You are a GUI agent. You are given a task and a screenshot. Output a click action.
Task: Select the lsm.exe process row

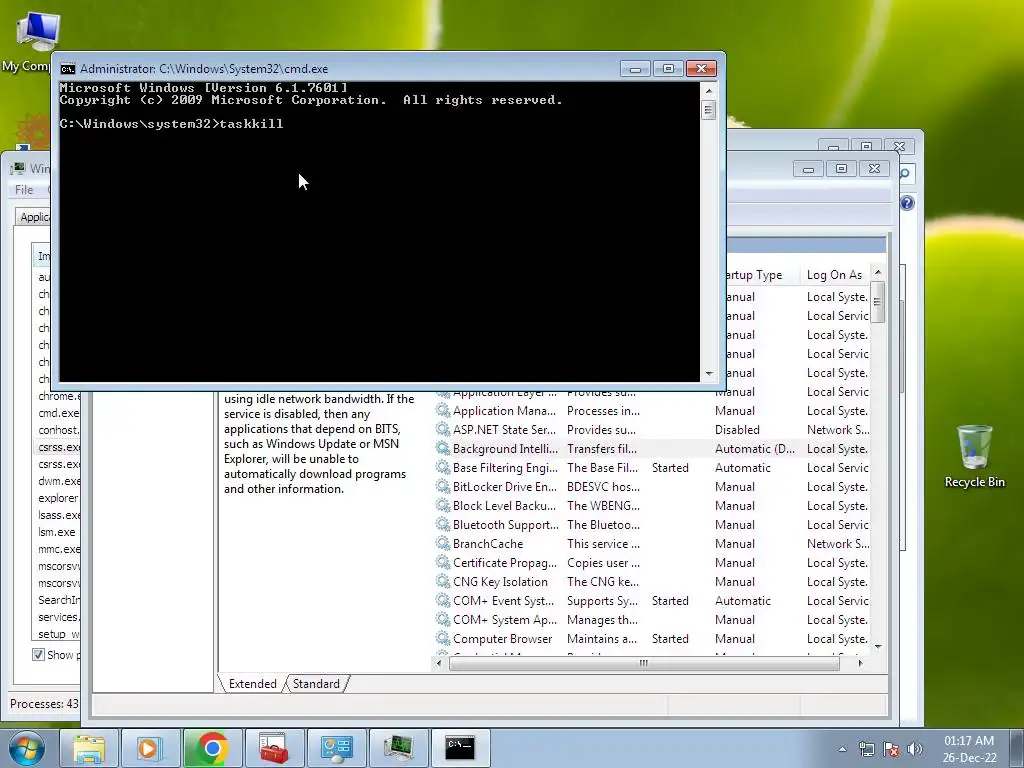point(59,532)
